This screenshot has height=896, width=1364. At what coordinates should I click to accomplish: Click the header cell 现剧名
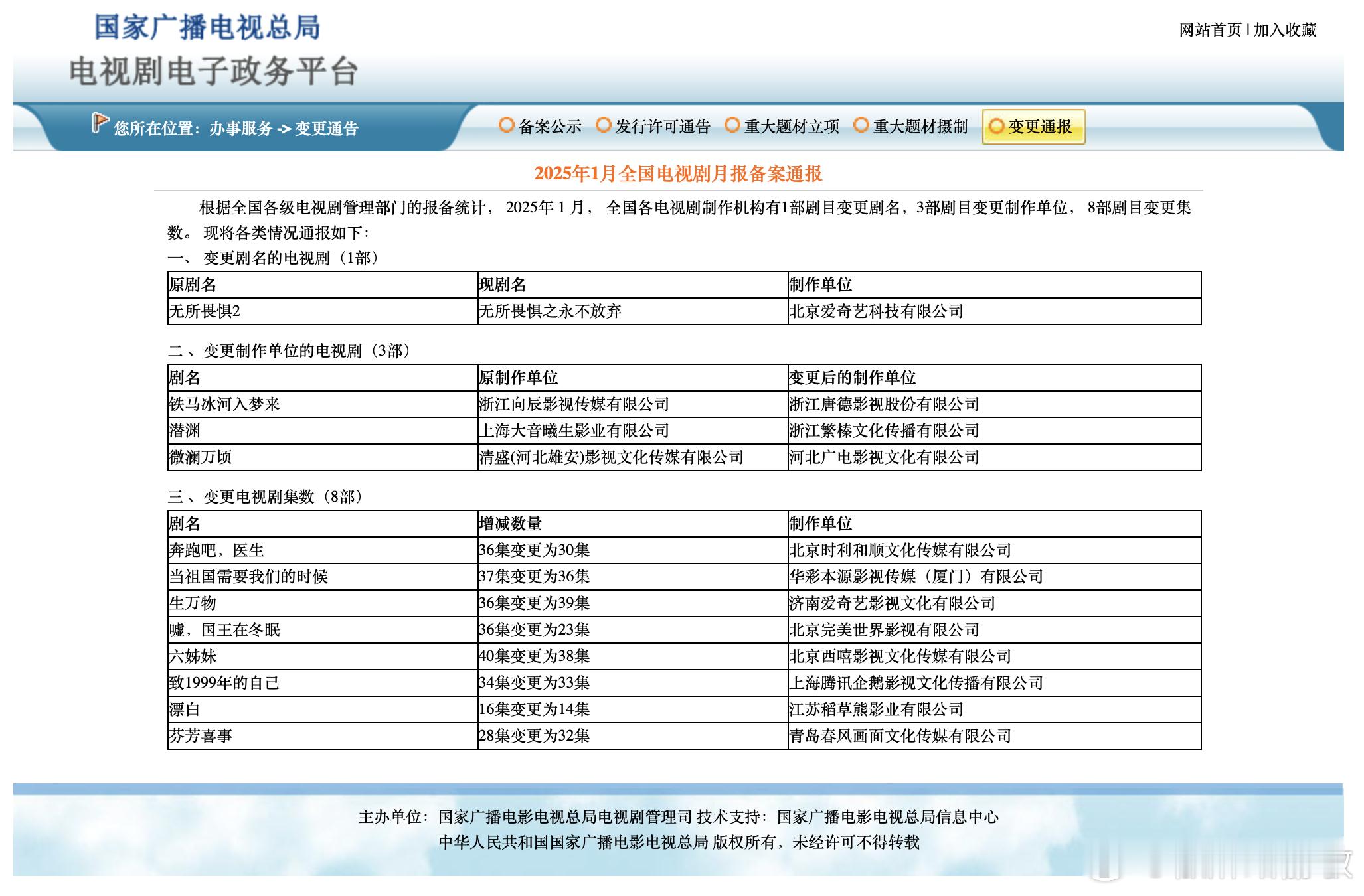[x=632, y=285]
